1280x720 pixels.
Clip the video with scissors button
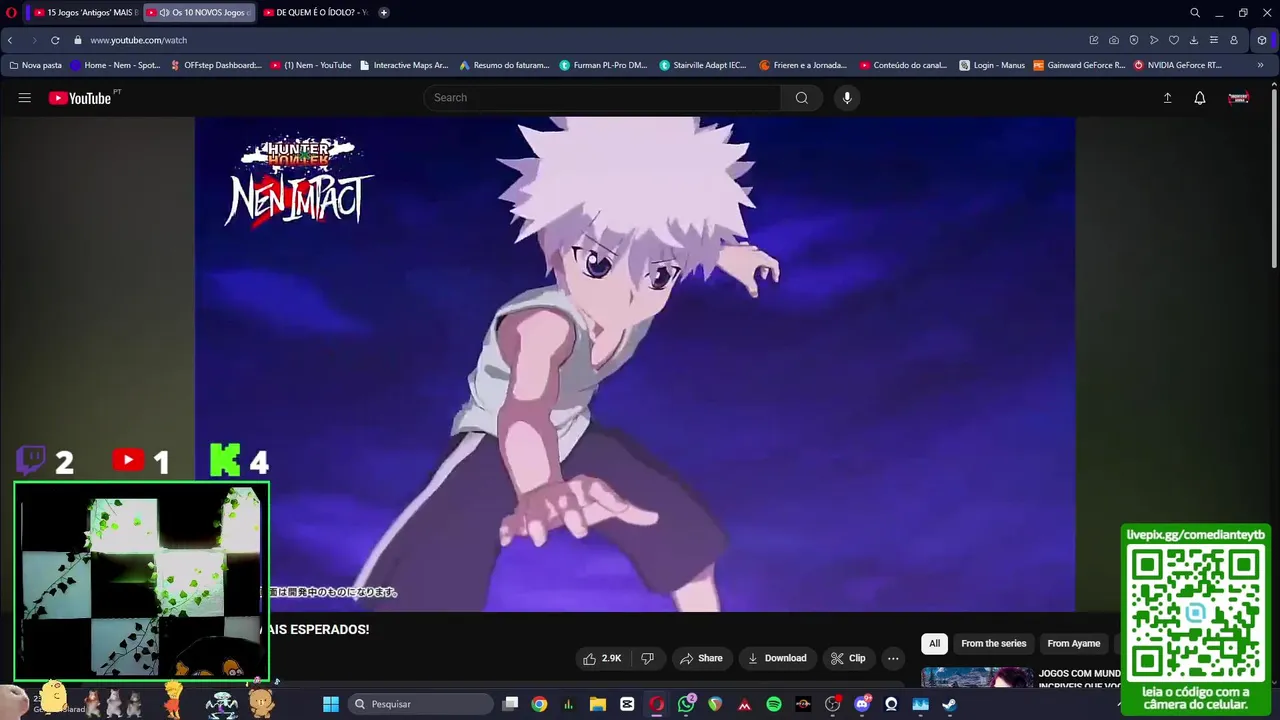pos(848,658)
